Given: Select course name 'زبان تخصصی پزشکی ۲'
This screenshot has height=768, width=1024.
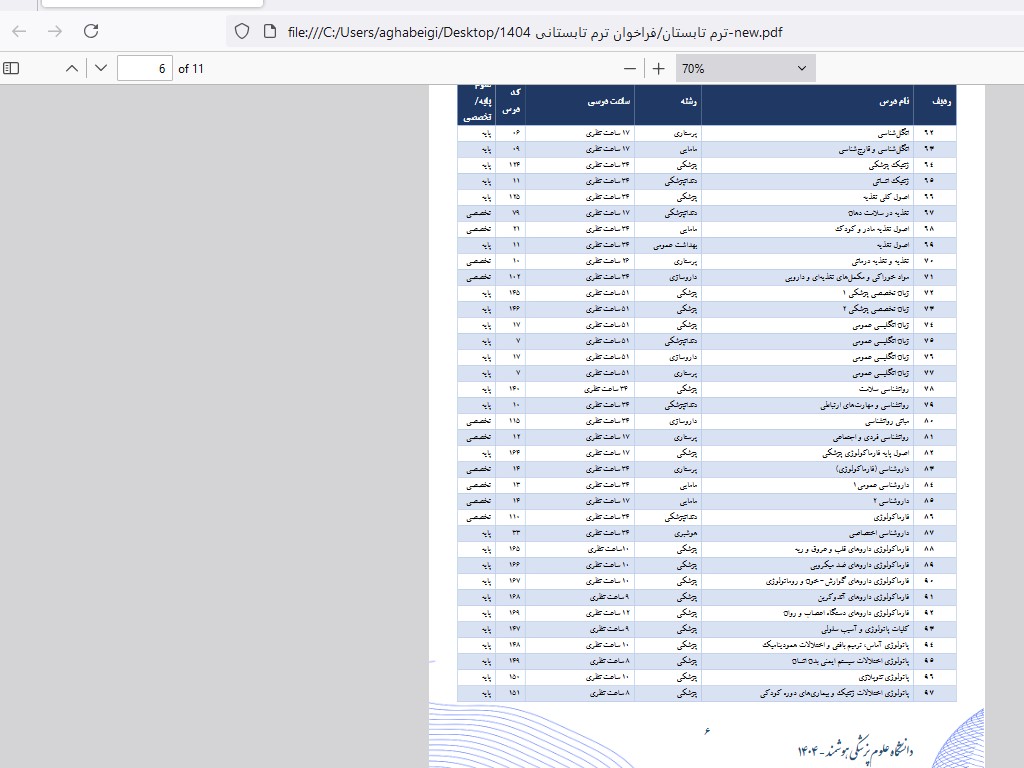Looking at the screenshot, I should (876, 309).
